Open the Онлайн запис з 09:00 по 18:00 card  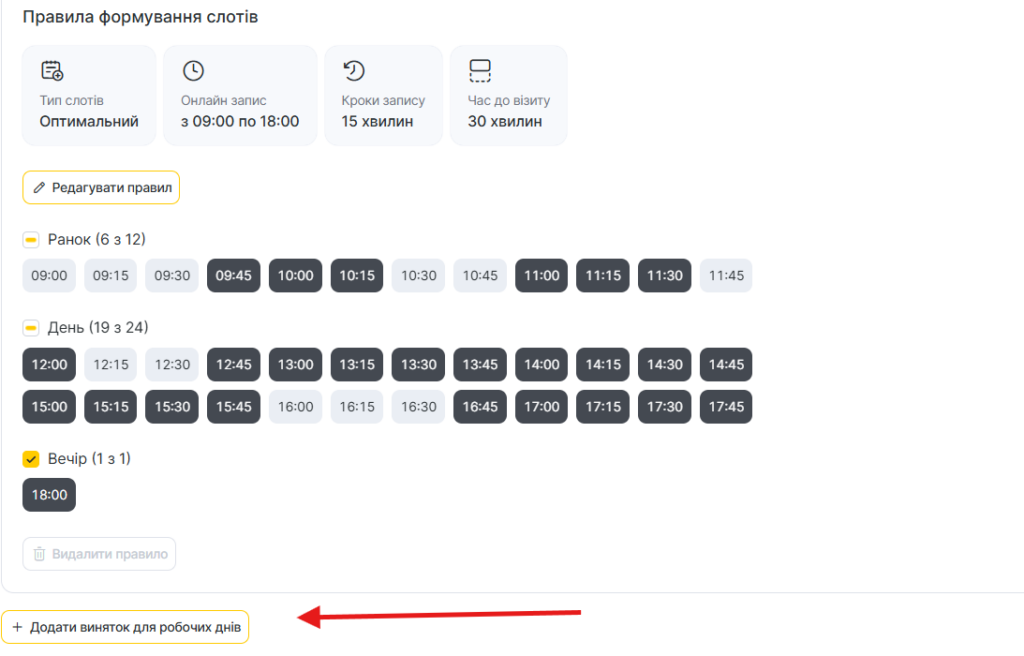[240, 96]
